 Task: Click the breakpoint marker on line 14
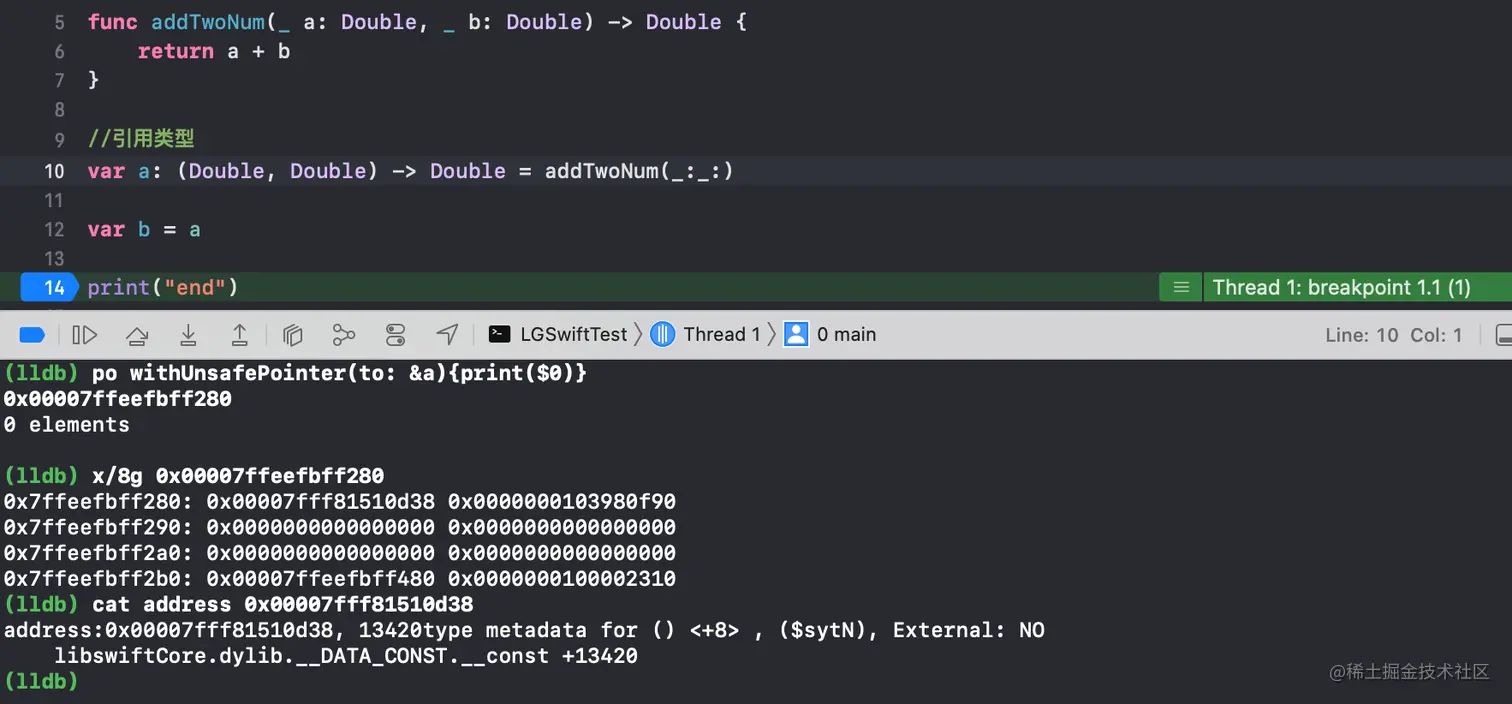point(50,288)
